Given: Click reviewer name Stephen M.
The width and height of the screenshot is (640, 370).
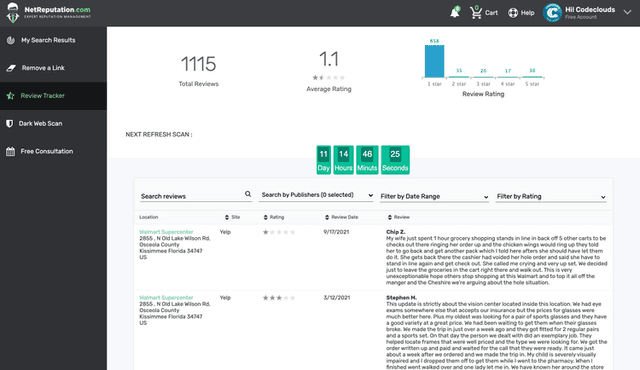Looking at the screenshot, I should click(x=401, y=298).
